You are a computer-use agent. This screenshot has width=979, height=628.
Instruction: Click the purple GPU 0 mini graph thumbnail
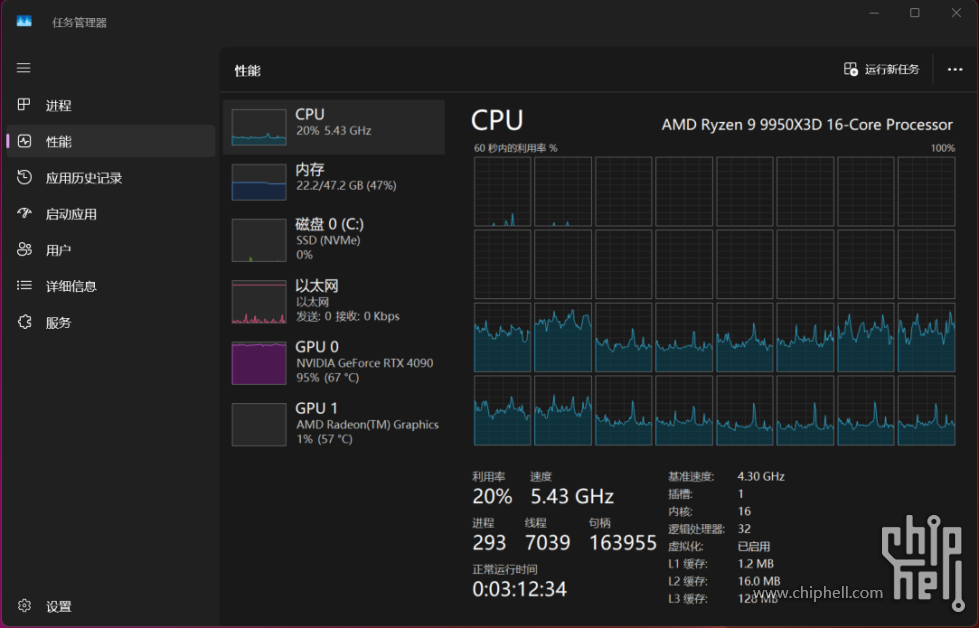click(x=259, y=363)
